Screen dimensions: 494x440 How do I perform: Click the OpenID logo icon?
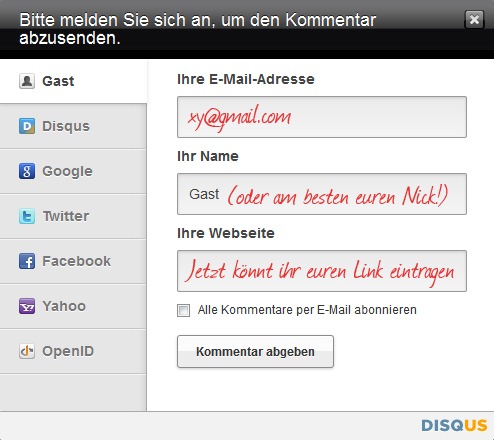tap(27, 351)
